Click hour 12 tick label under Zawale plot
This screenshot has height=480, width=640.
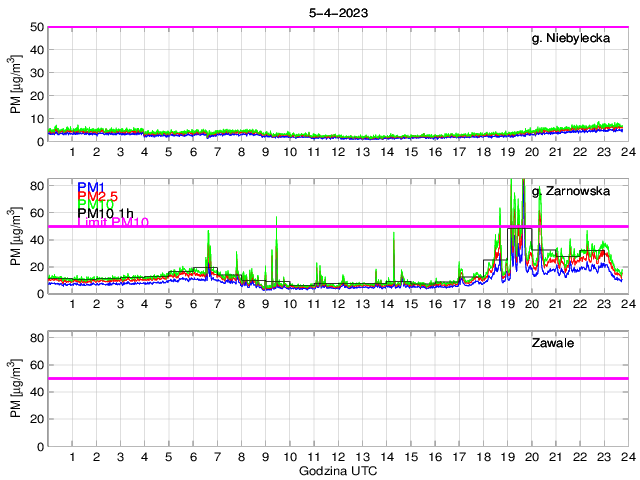(x=338, y=456)
